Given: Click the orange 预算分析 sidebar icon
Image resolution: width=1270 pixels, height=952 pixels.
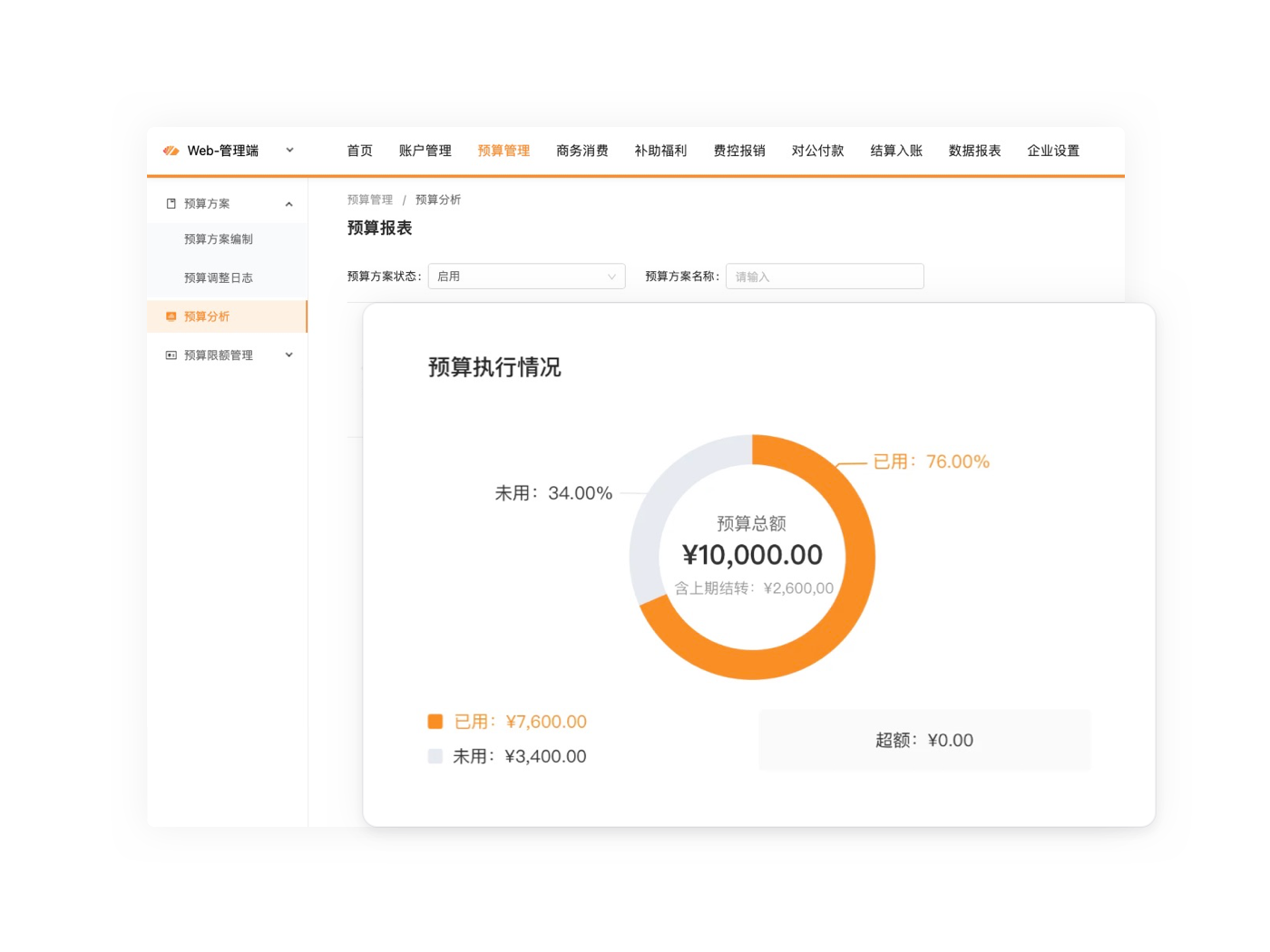Looking at the screenshot, I should click(x=171, y=316).
